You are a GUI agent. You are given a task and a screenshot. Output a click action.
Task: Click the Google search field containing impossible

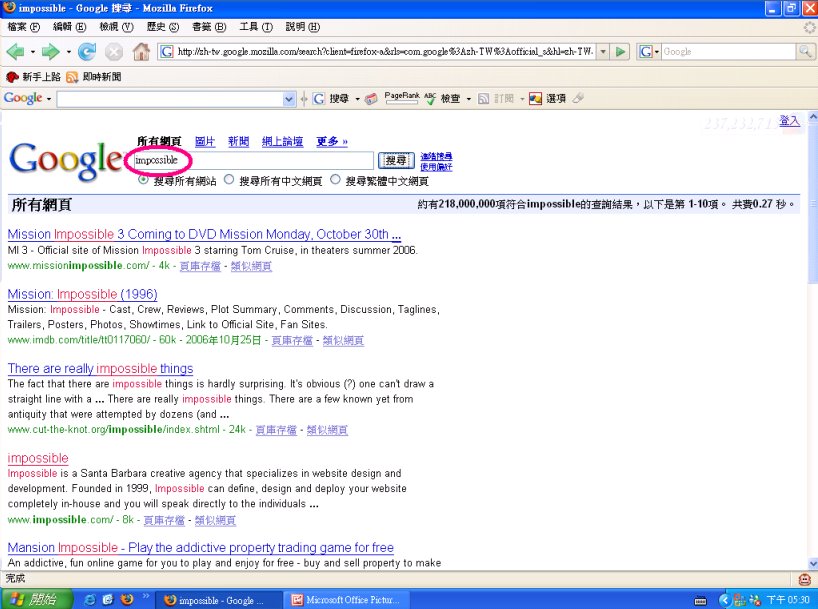(252, 161)
